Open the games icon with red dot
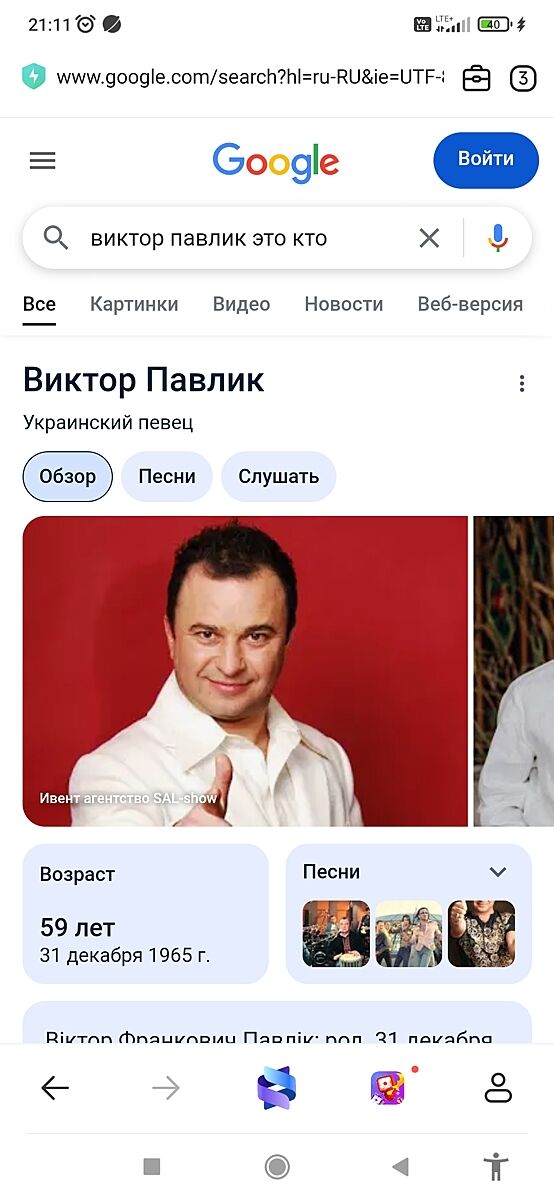Image resolution: width=554 pixels, height=1200 pixels. tap(388, 1087)
